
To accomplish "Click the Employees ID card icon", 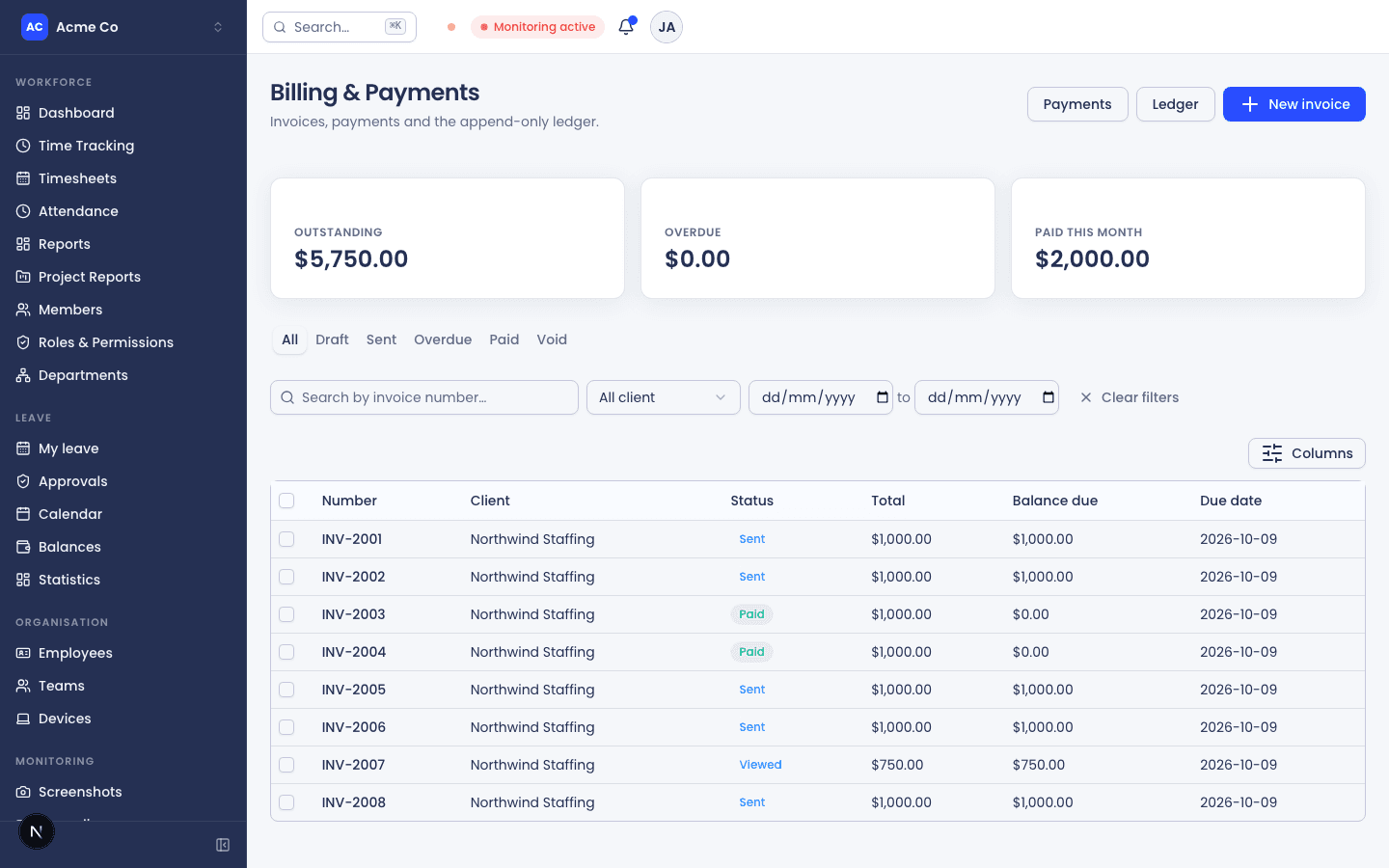I will (x=23, y=653).
